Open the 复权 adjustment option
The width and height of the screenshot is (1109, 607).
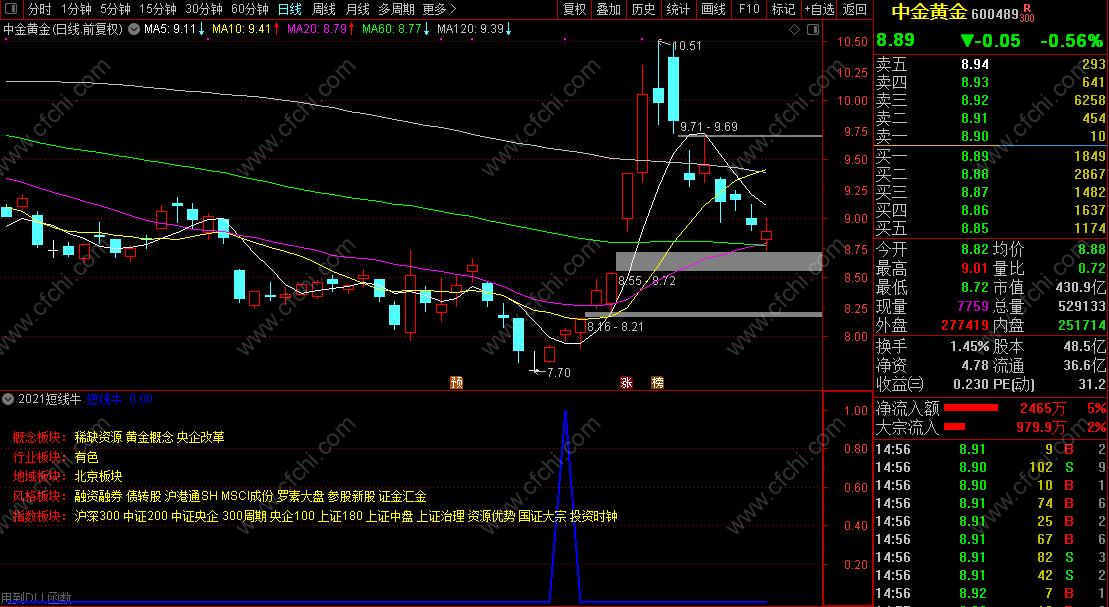(574, 9)
